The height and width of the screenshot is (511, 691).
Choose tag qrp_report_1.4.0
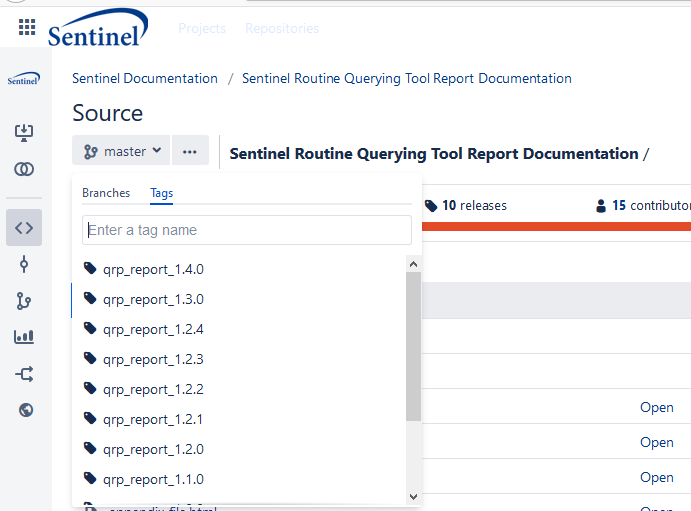tap(153, 269)
